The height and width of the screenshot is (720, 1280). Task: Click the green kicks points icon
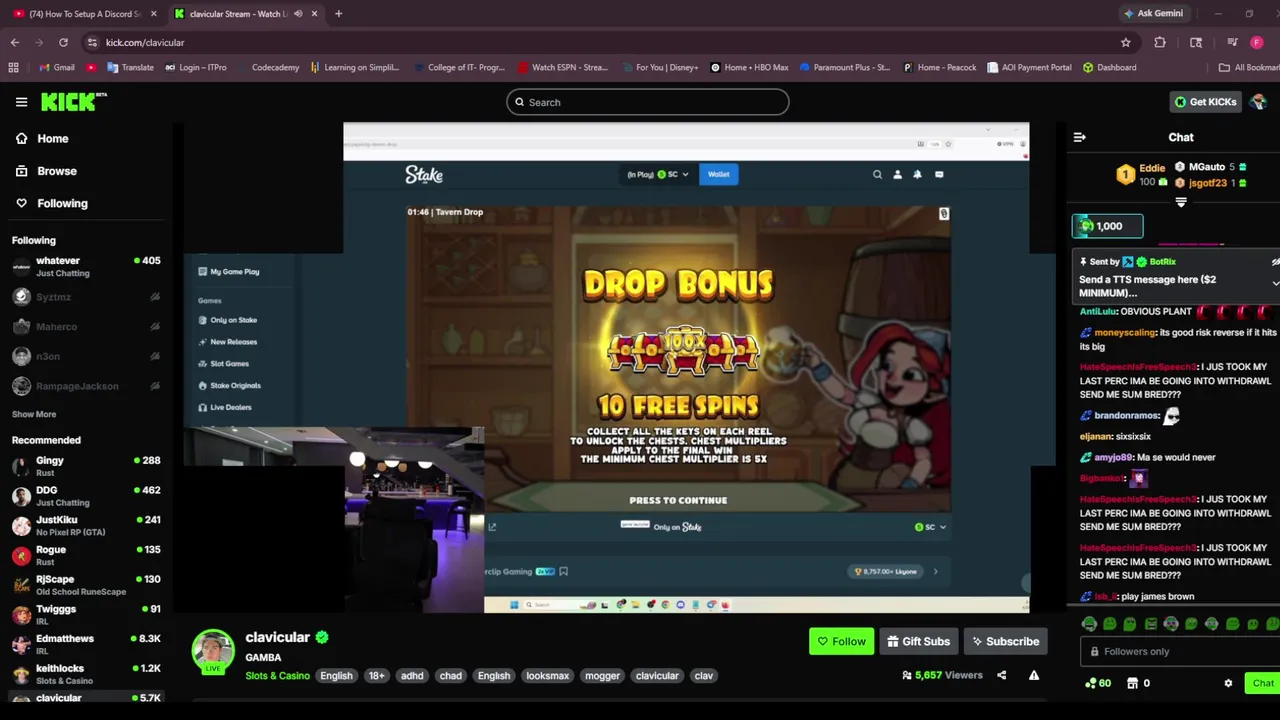click(x=1090, y=683)
